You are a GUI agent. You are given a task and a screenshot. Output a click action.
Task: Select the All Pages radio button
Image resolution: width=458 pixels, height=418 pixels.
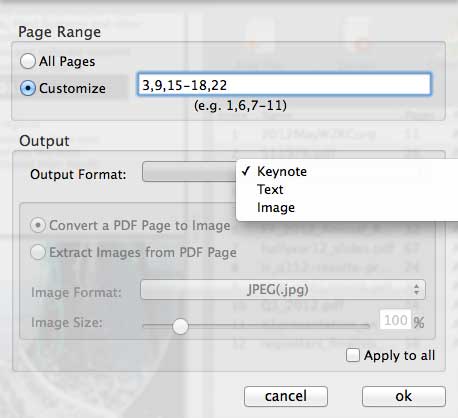pos(28,61)
